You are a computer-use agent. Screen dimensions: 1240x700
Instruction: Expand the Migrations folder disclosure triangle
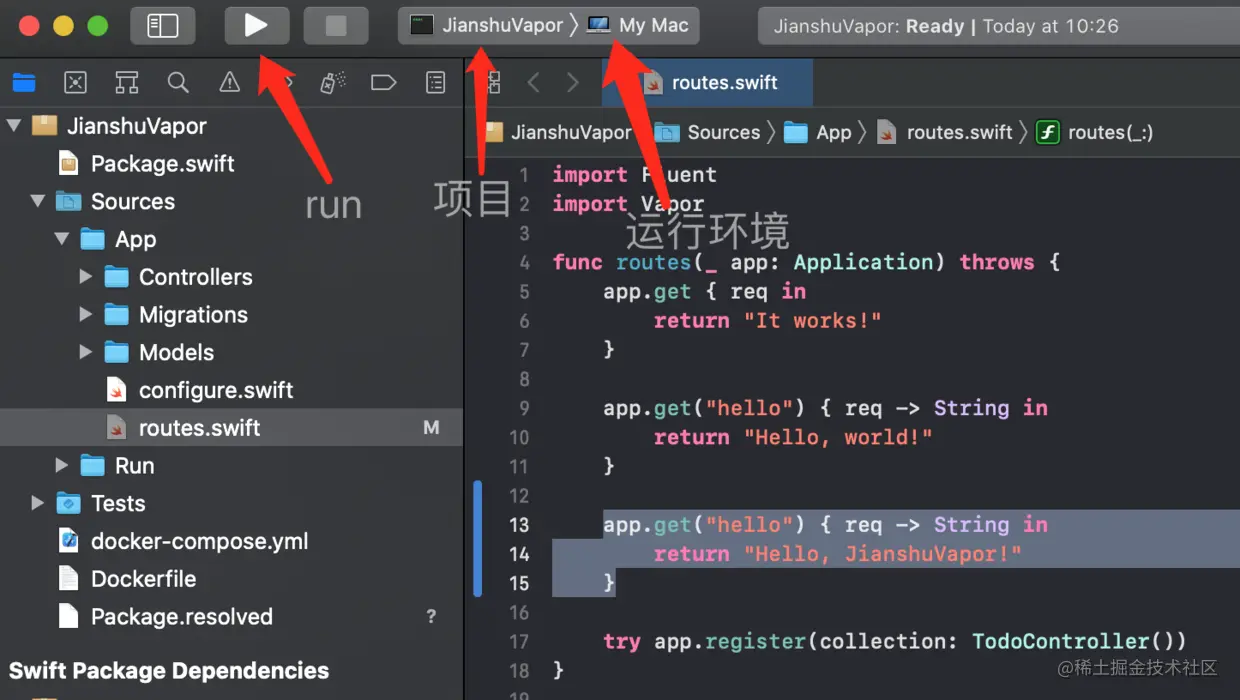(86, 315)
